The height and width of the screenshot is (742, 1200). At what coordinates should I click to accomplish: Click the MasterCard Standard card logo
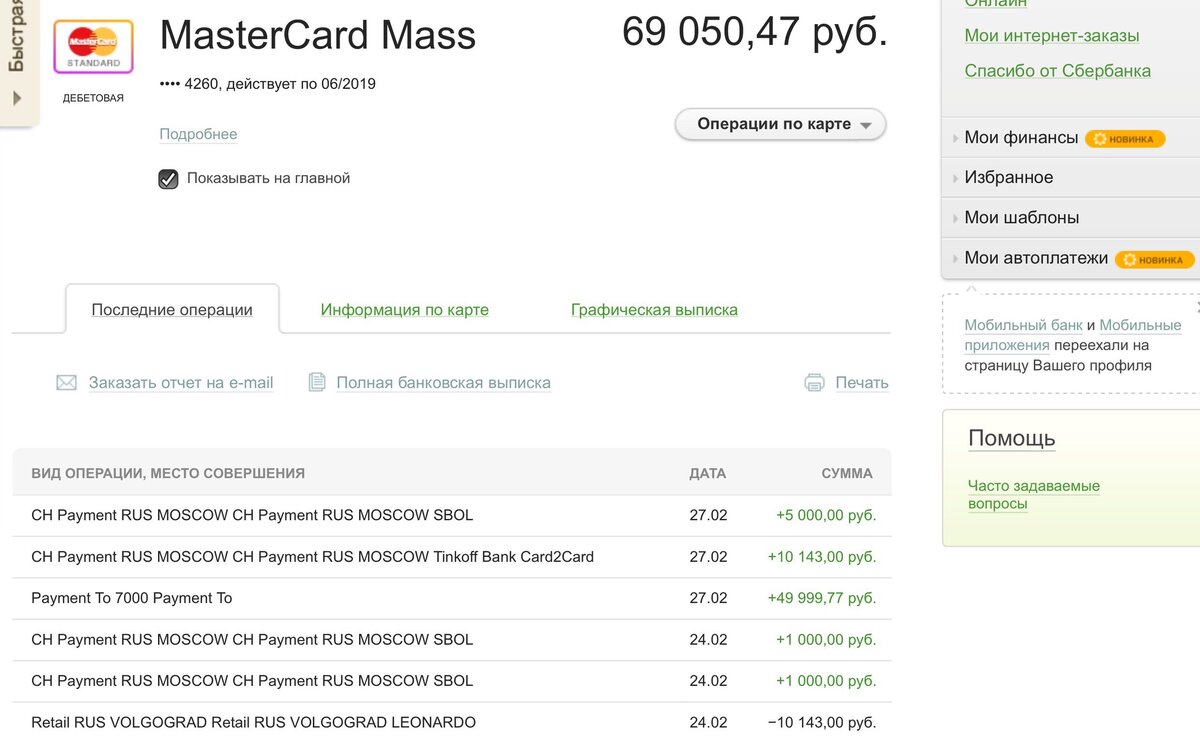(93, 46)
